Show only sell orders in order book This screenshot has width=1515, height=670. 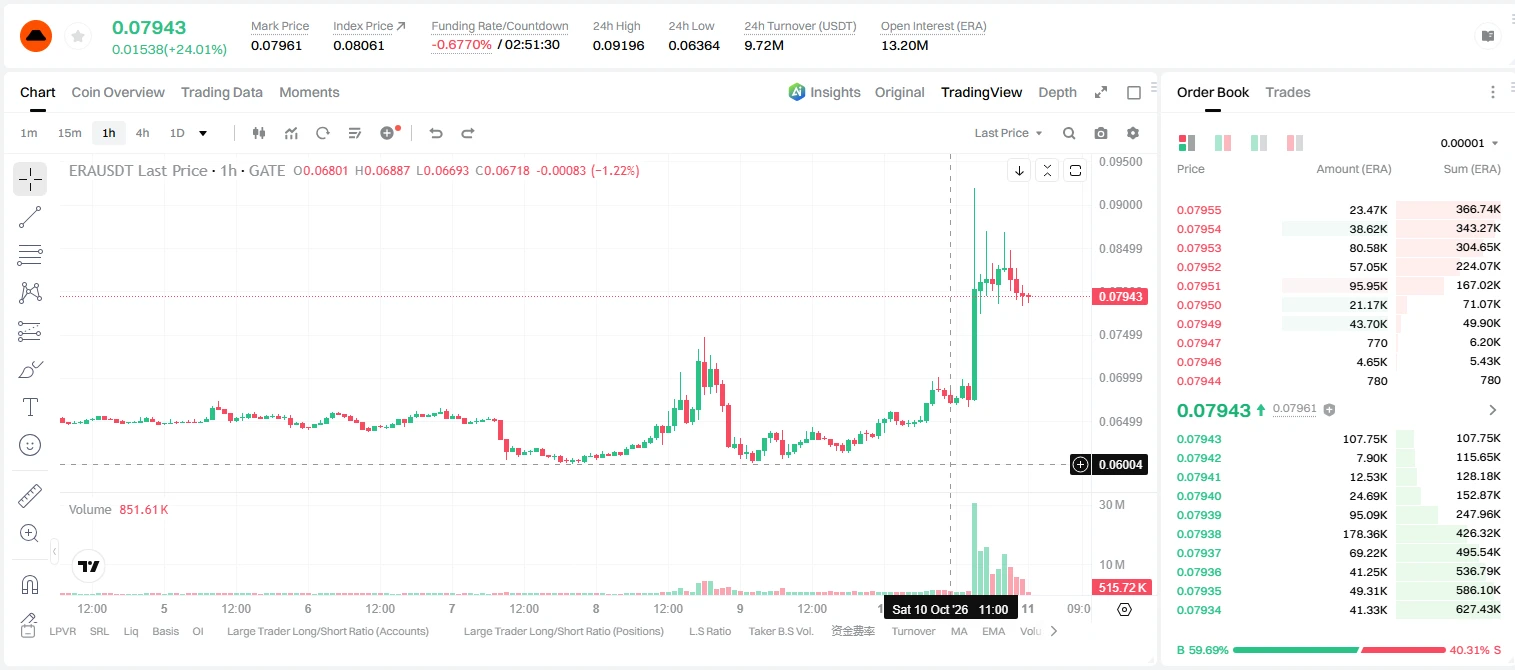coord(1296,143)
